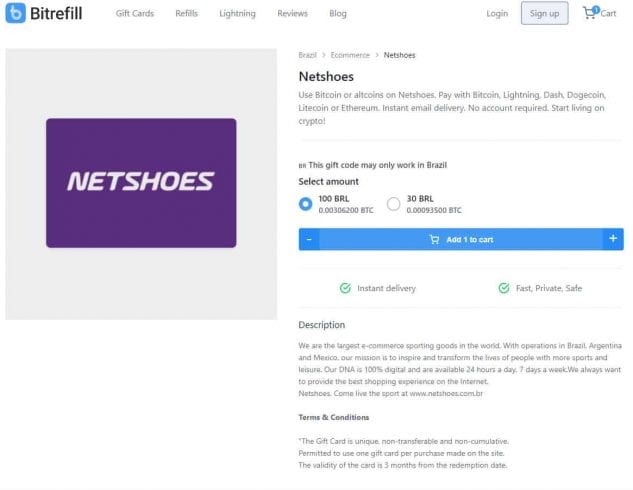Open the Refills menu
The height and width of the screenshot is (490, 633).
[187, 13]
